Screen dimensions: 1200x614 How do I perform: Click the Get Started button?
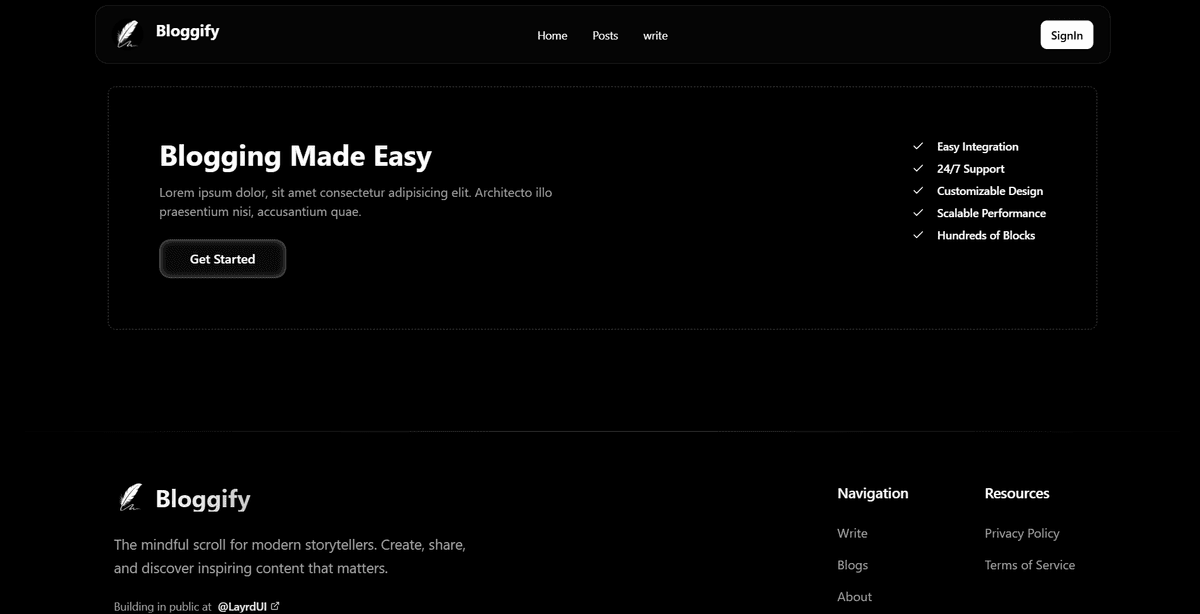(222, 258)
